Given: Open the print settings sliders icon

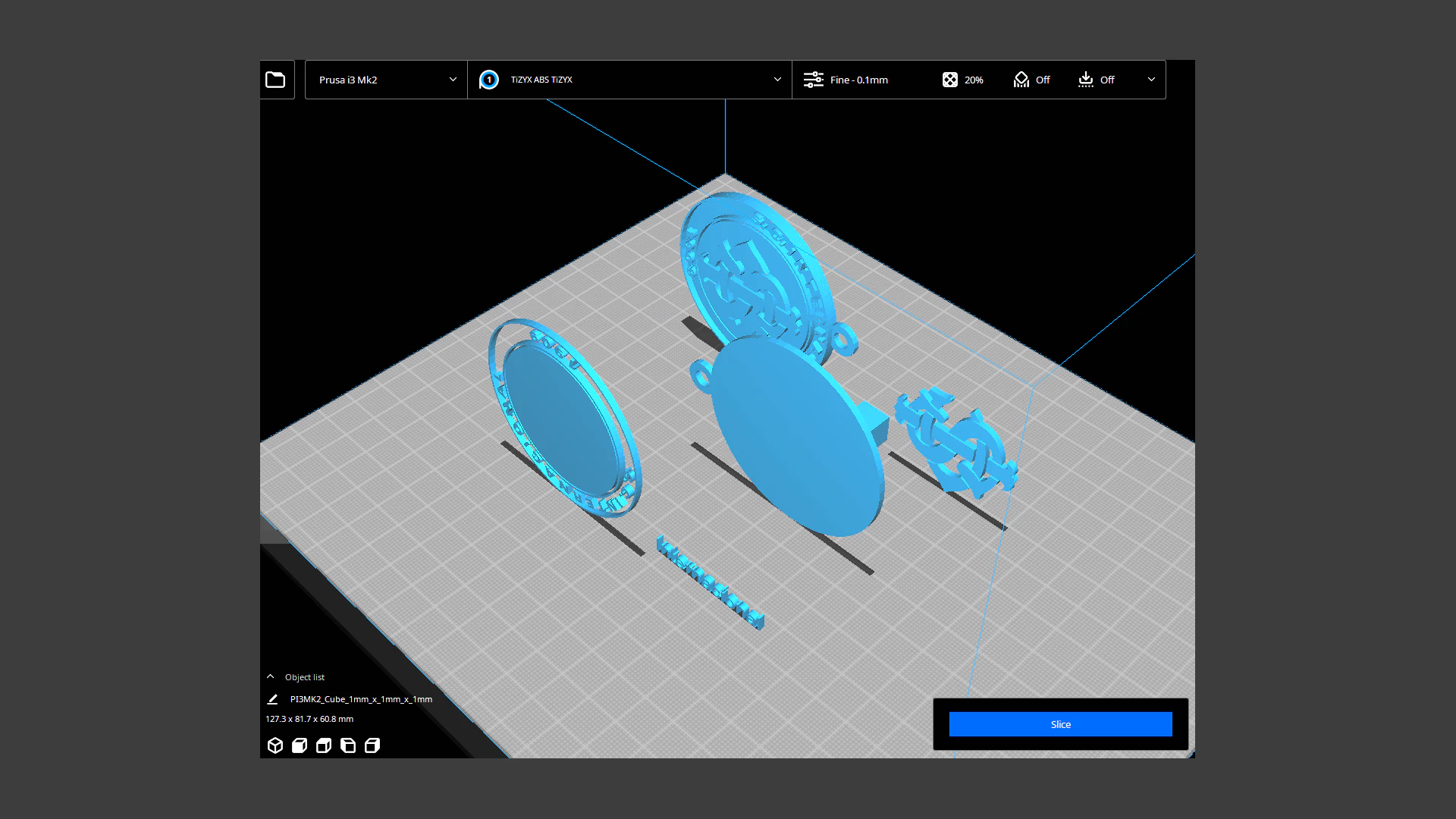Looking at the screenshot, I should point(814,80).
